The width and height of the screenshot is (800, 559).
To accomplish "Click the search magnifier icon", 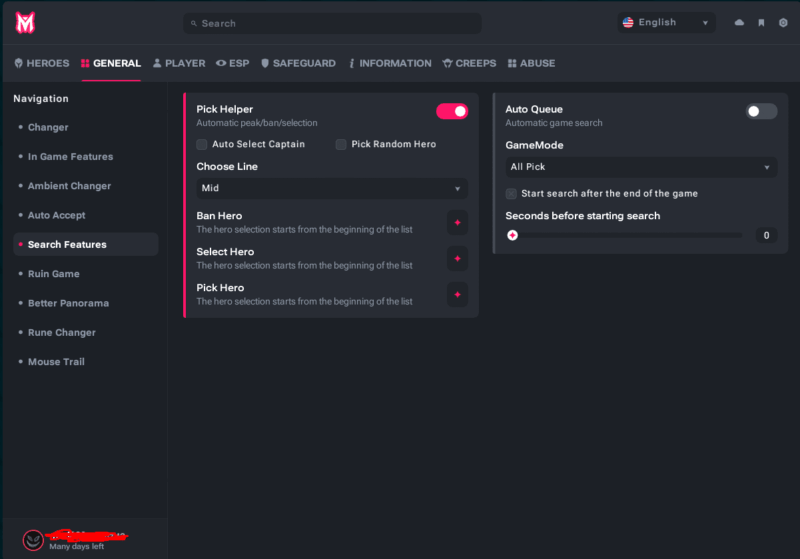I will pos(194,23).
